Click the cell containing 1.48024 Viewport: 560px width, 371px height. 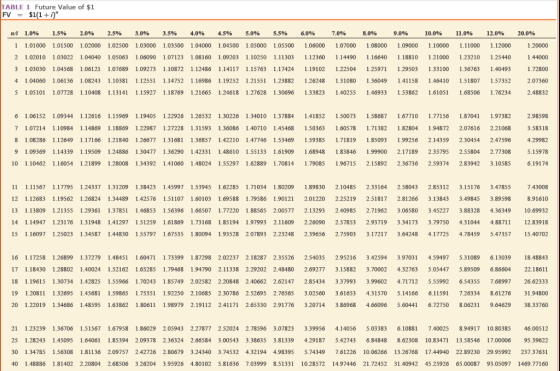[201, 164]
